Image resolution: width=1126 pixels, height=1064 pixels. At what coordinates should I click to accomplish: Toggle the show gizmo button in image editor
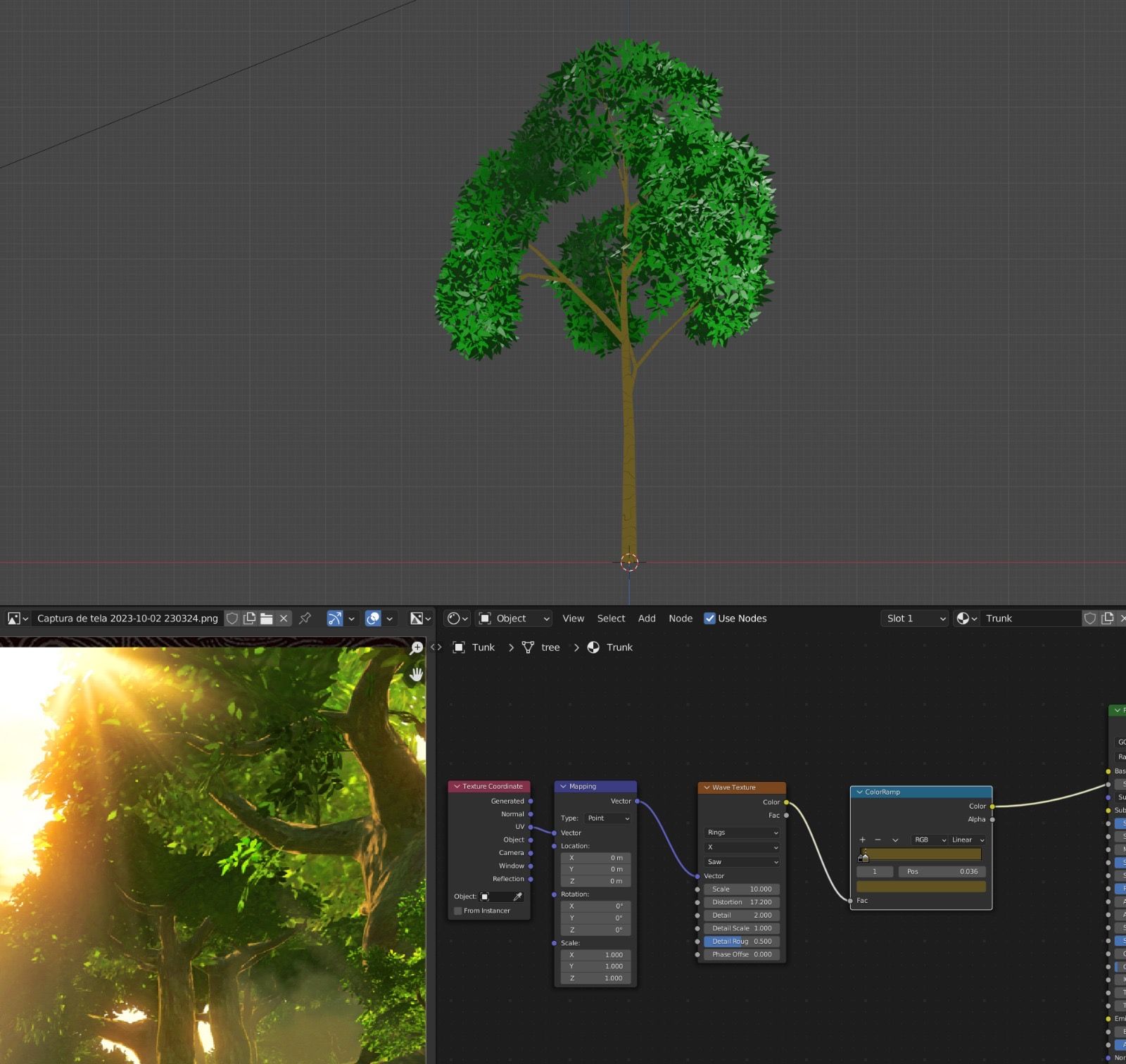335,619
